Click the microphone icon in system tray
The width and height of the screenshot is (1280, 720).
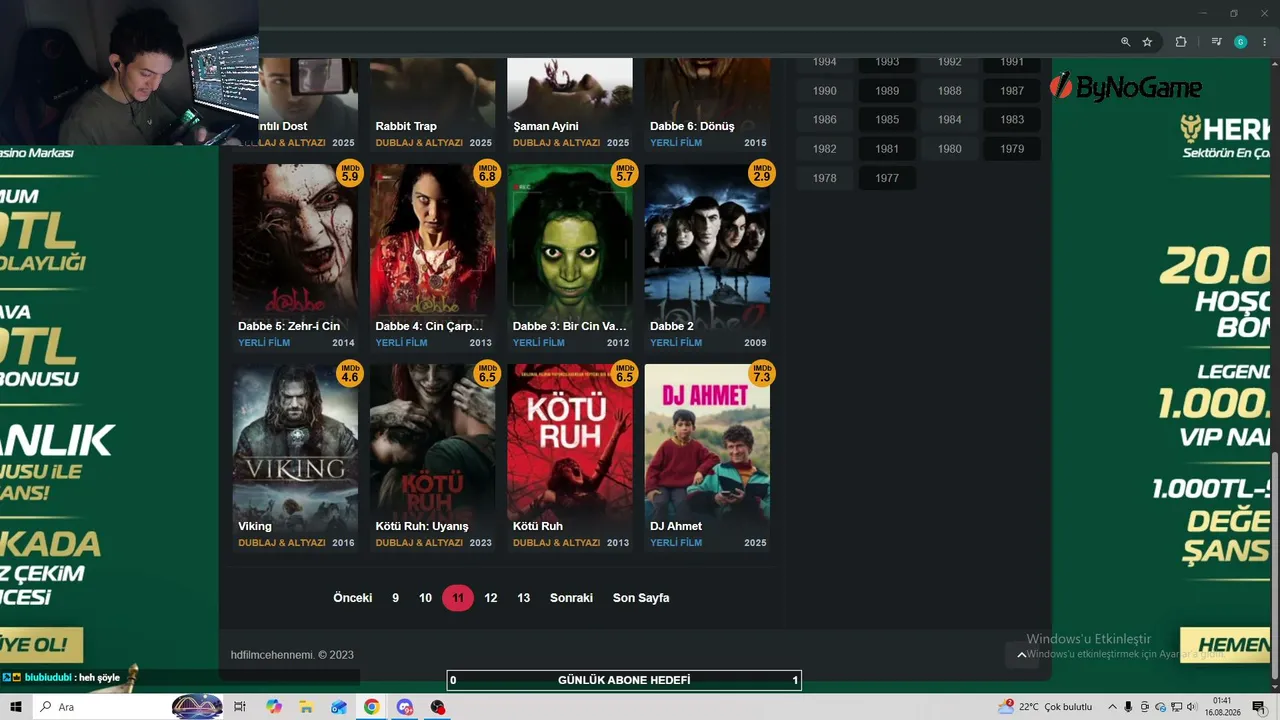click(x=1129, y=707)
